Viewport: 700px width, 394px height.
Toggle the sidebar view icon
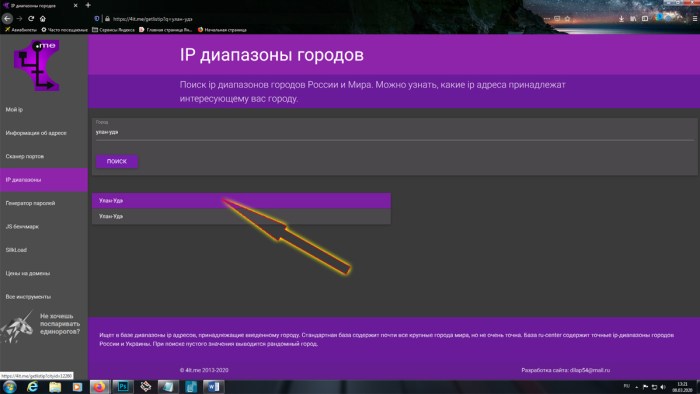pyautogui.click(x=645, y=19)
